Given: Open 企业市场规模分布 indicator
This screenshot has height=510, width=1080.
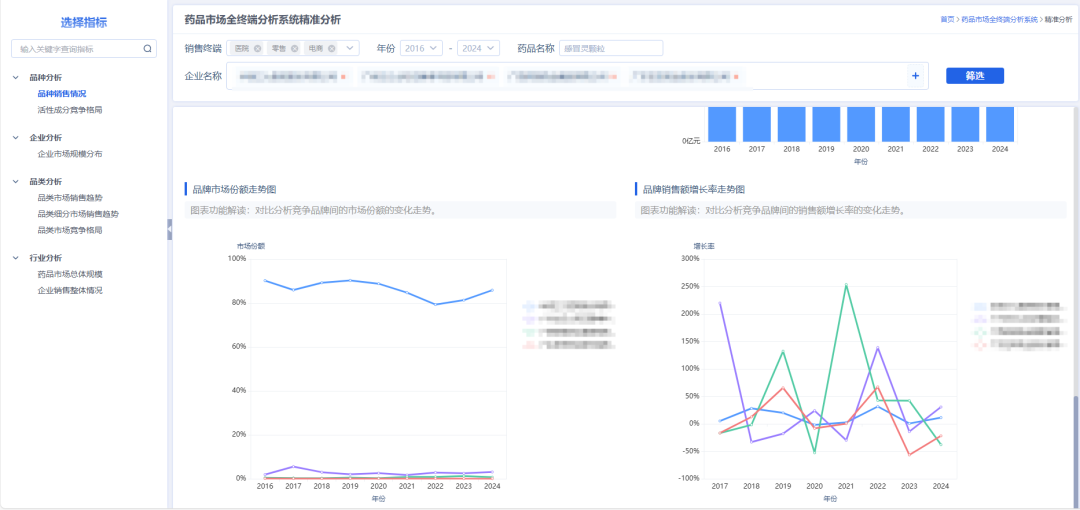Looking at the screenshot, I should click(x=70, y=154).
